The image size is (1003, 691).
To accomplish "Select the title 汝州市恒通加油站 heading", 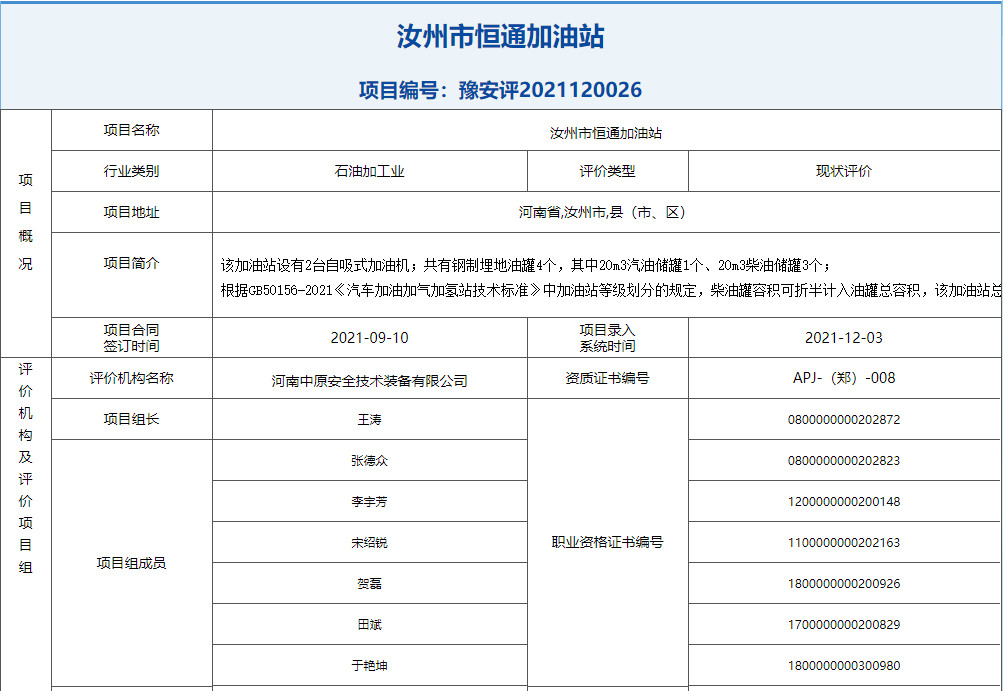I will [x=500, y=36].
